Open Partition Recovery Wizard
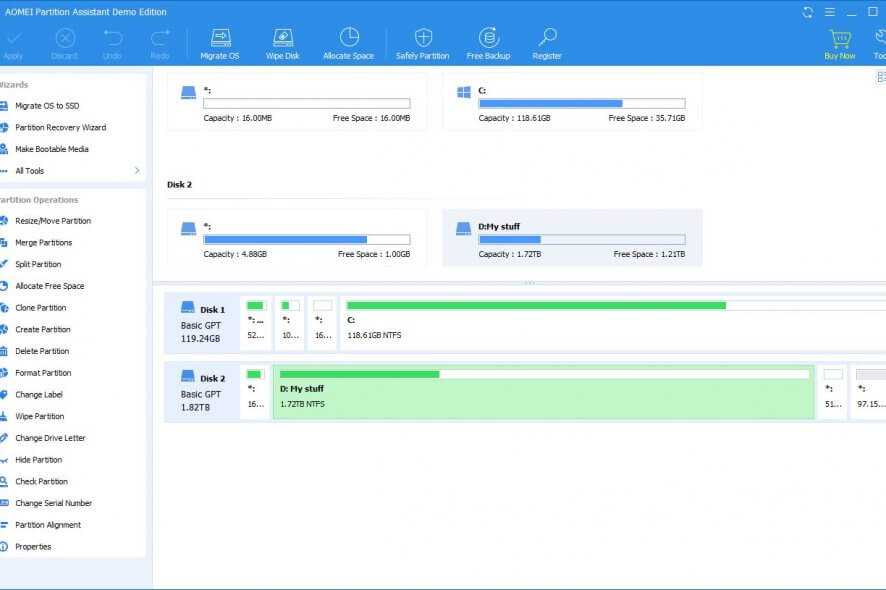 pos(60,128)
